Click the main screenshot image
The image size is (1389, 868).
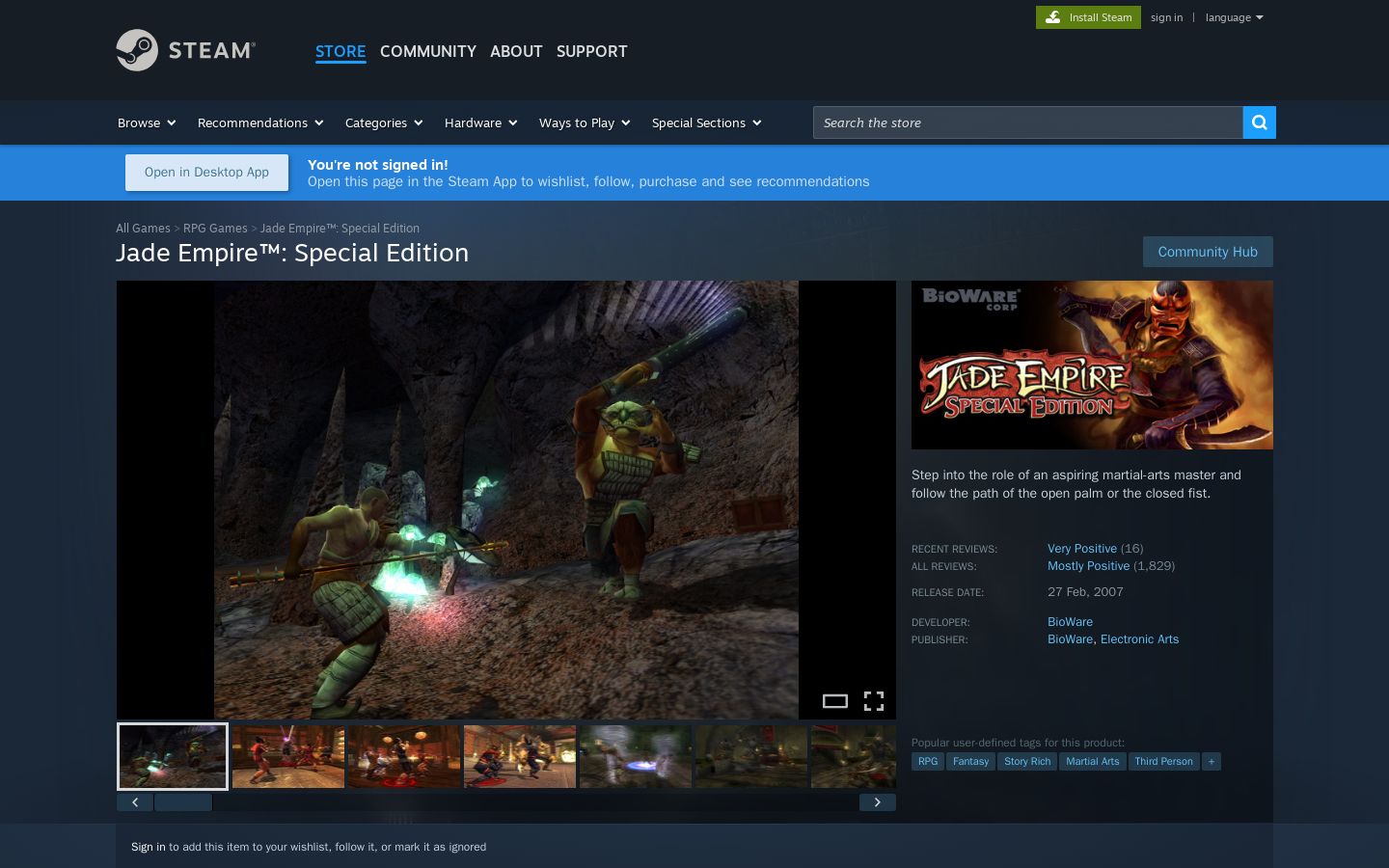(x=506, y=500)
